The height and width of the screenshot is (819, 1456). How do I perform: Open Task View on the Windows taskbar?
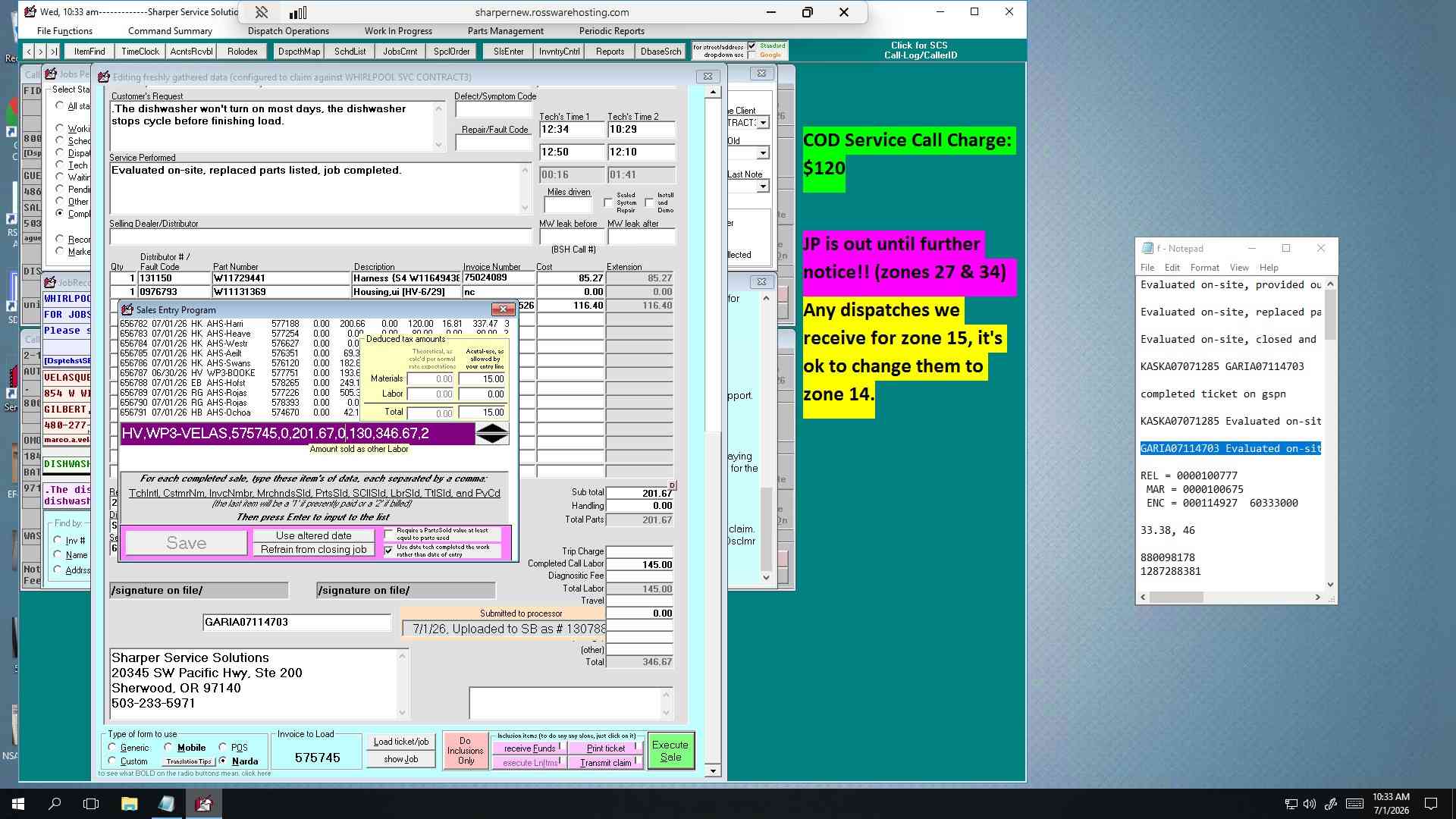(x=91, y=803)
